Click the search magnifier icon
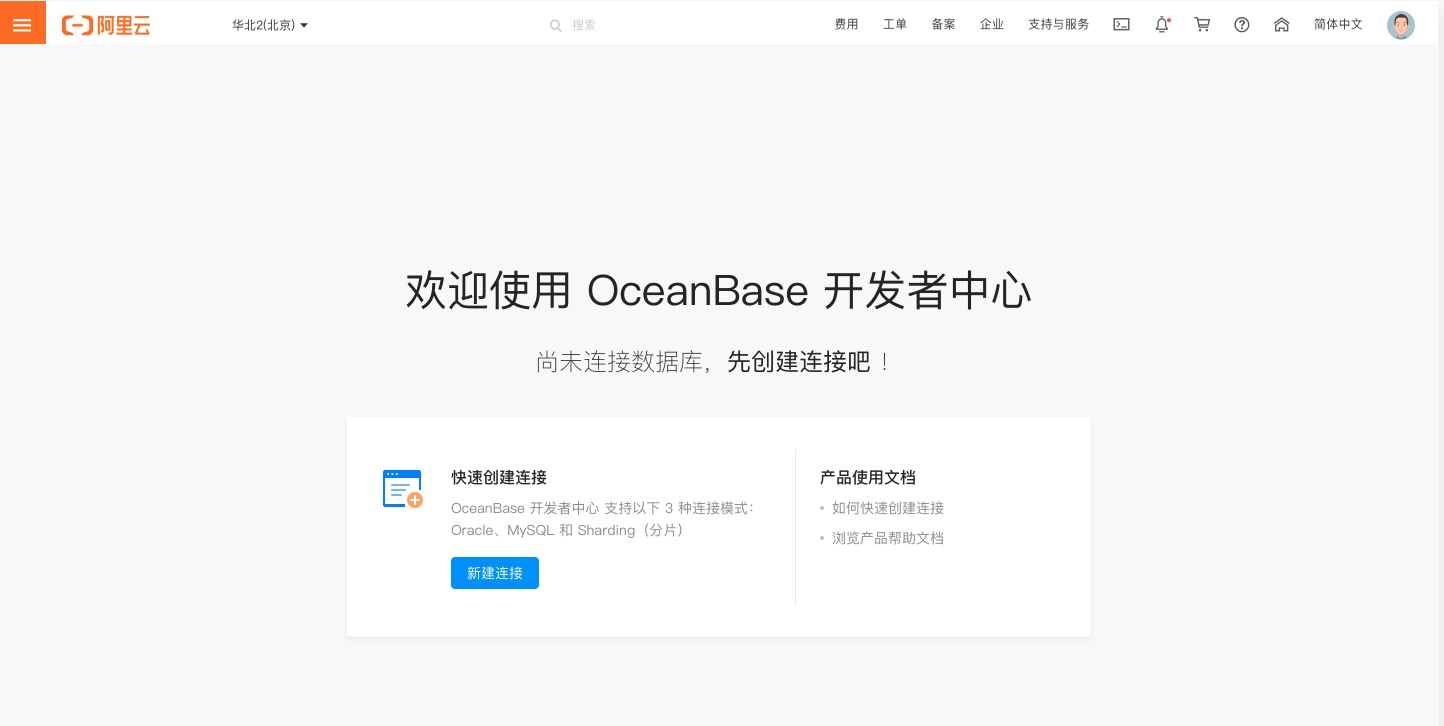 point(555,25)
